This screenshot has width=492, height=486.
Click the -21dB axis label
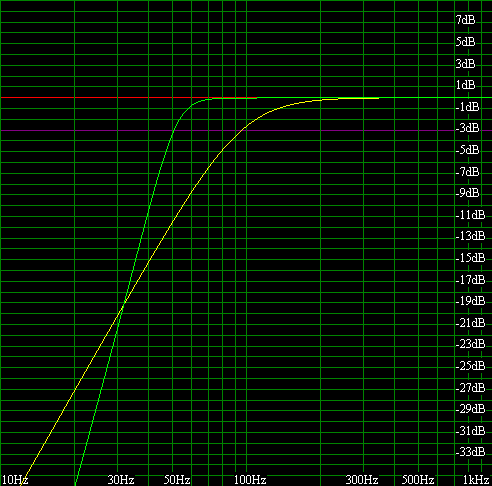click(x=470, y=323)
